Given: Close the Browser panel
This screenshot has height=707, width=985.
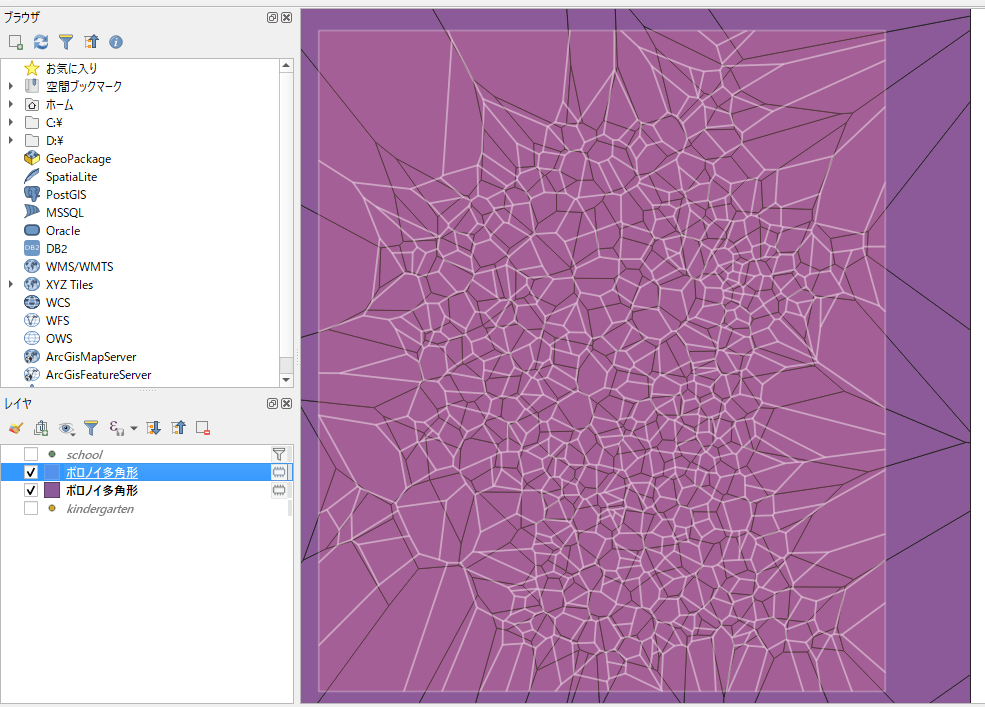Looking at the screenshot, I should (x=286, y=18).
